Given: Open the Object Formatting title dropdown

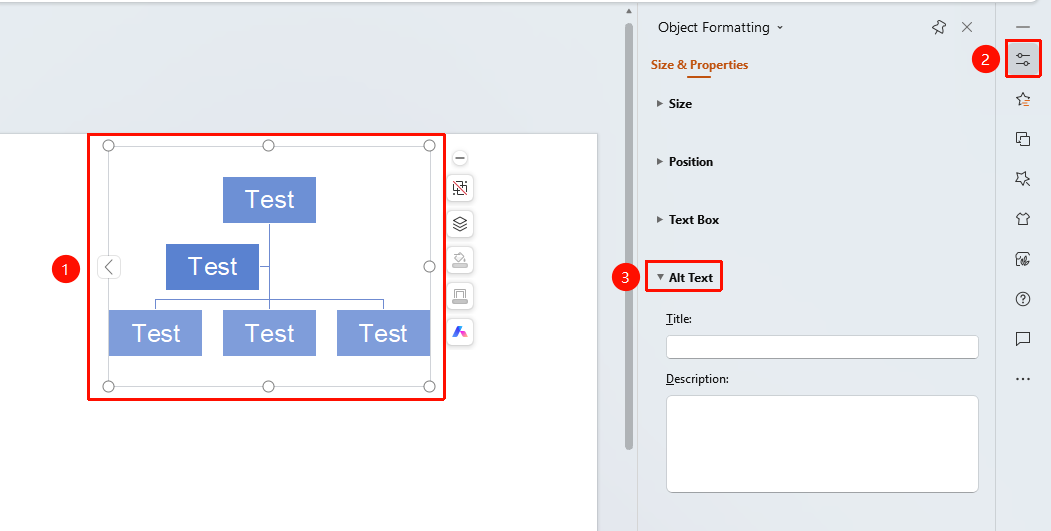Looking at the screenshot, I should (x=780, y=28).
